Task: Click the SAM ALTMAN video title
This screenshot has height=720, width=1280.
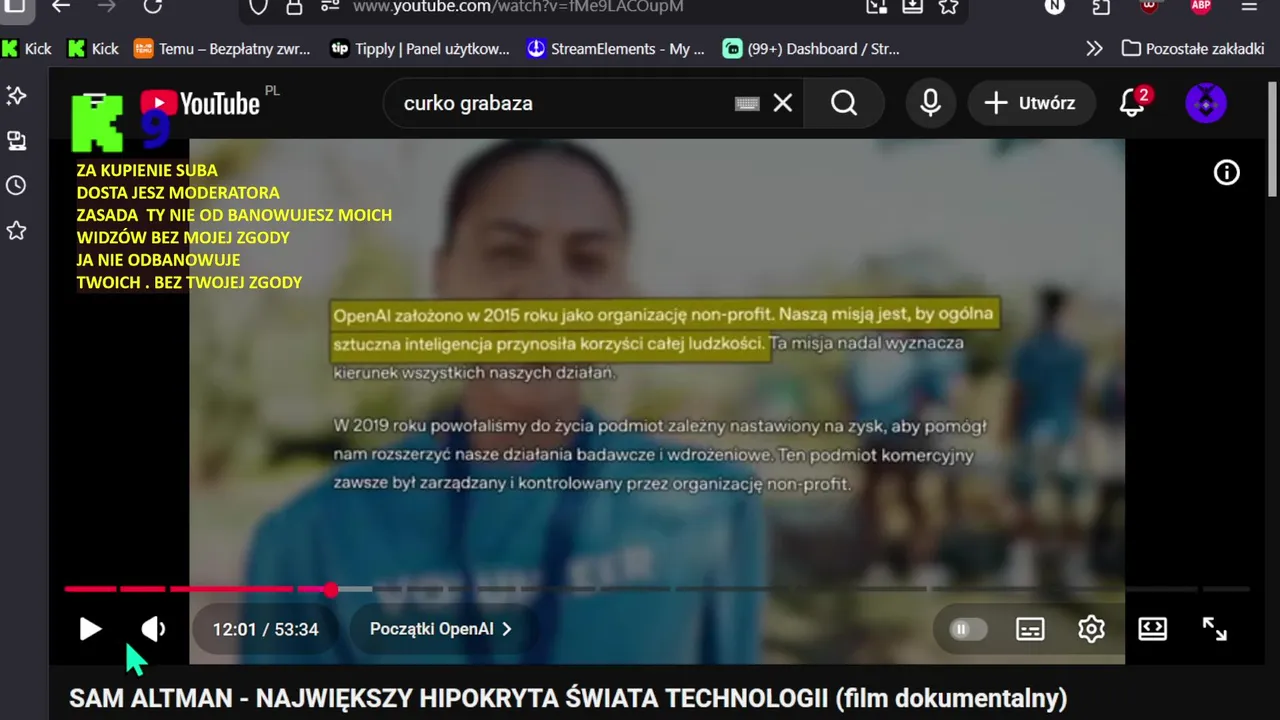Action: coord(568,698)
